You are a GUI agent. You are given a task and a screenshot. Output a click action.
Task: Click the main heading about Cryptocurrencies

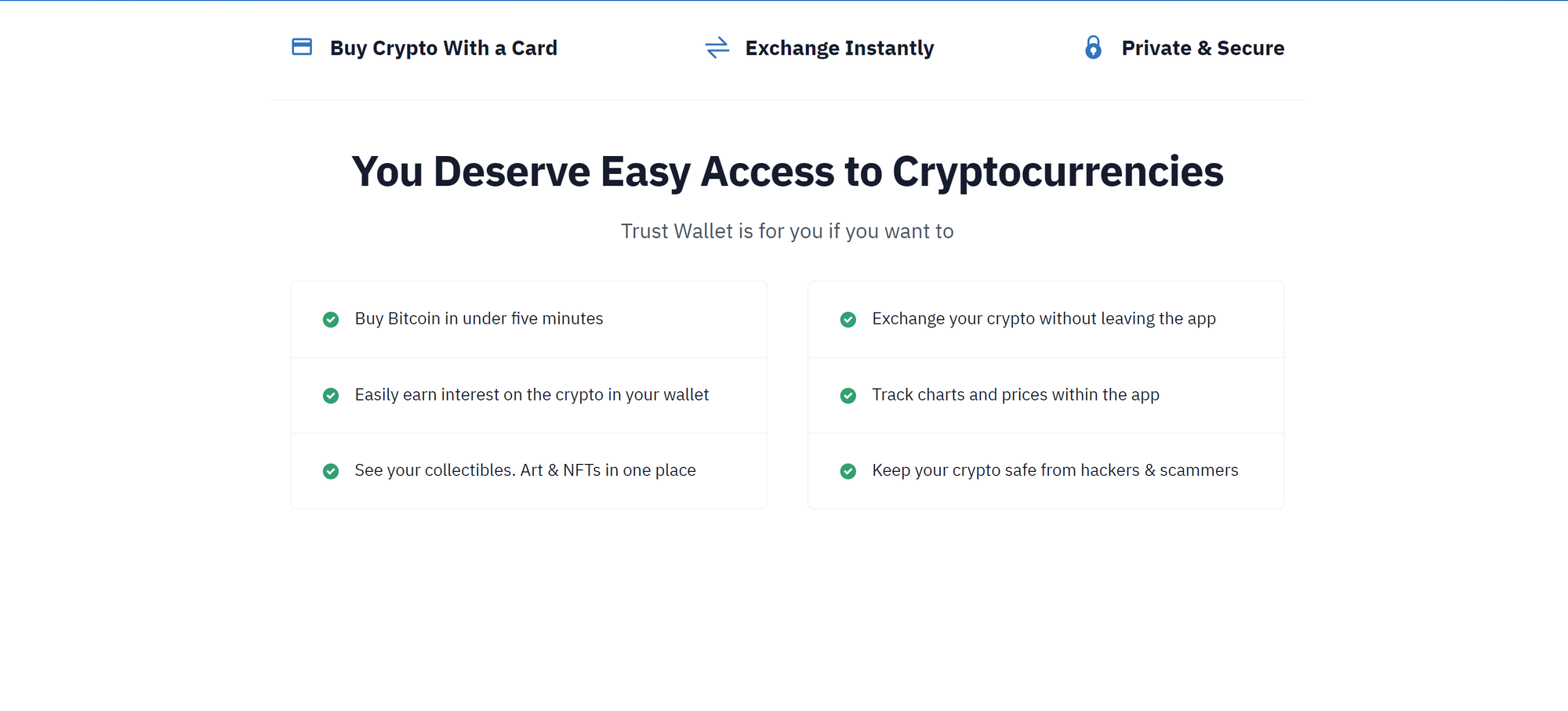point(787,172)
